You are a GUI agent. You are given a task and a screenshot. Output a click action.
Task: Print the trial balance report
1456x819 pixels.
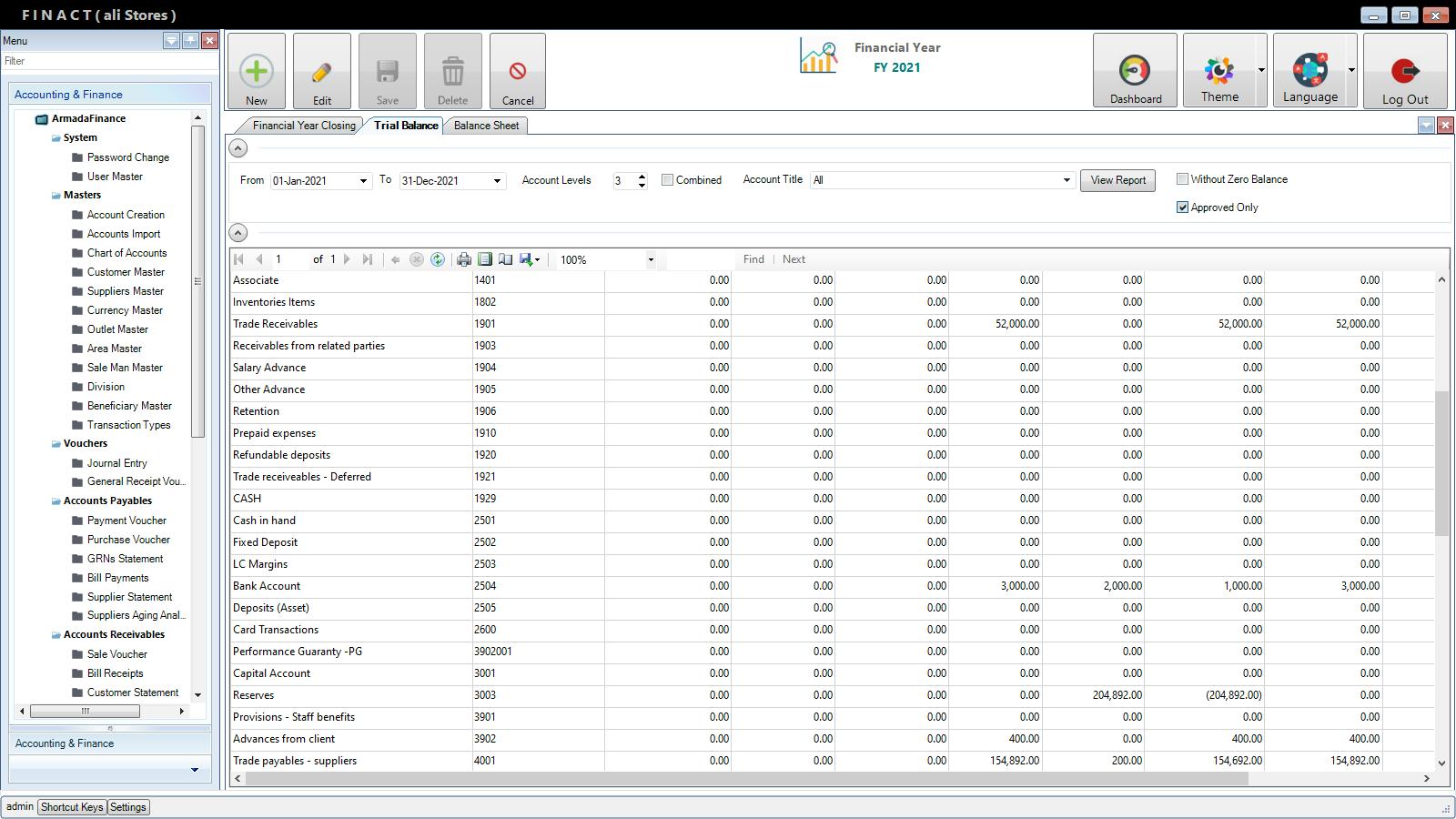coord(464,259)
